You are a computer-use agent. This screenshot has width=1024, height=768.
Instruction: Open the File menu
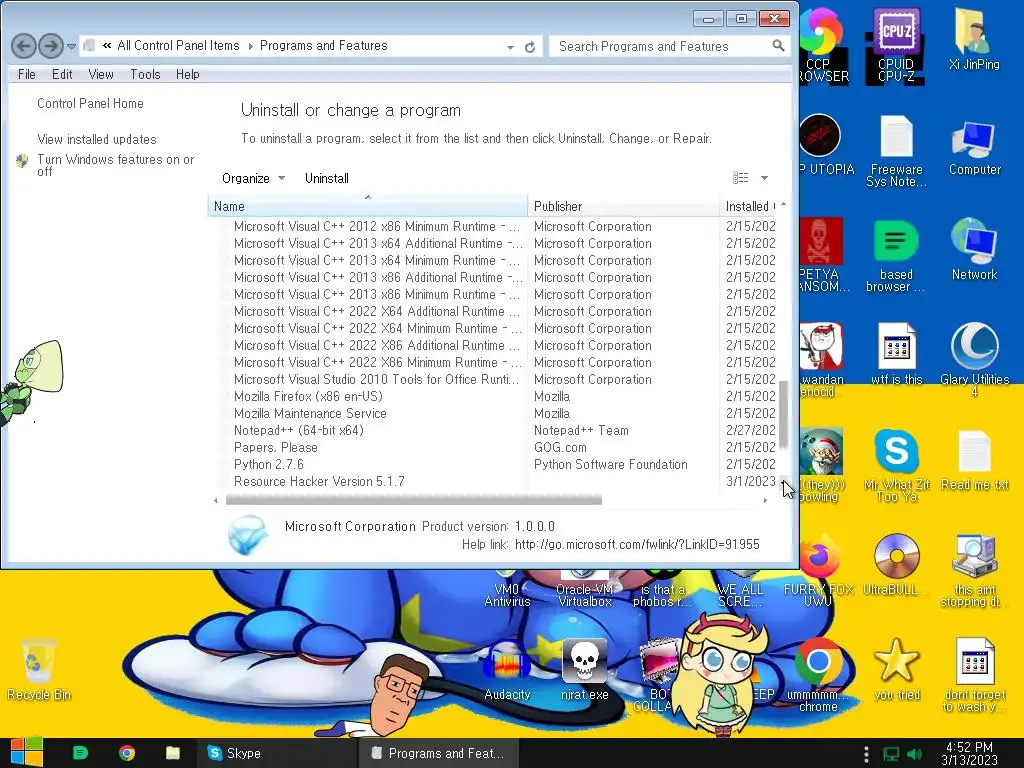(x=27, y=74)
